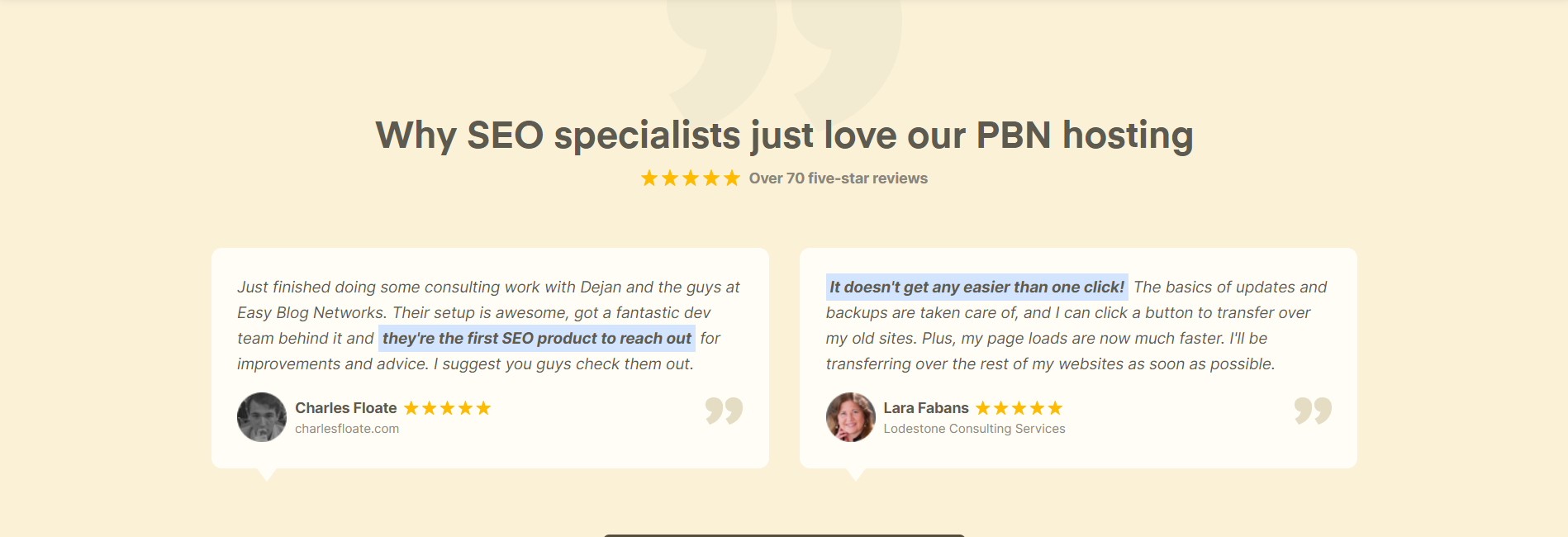Select the Charles Floate reviewer name
Image resolution: width=1568 pixels, height=537 pixels.
pyautogui.click(x=345, y=408)
